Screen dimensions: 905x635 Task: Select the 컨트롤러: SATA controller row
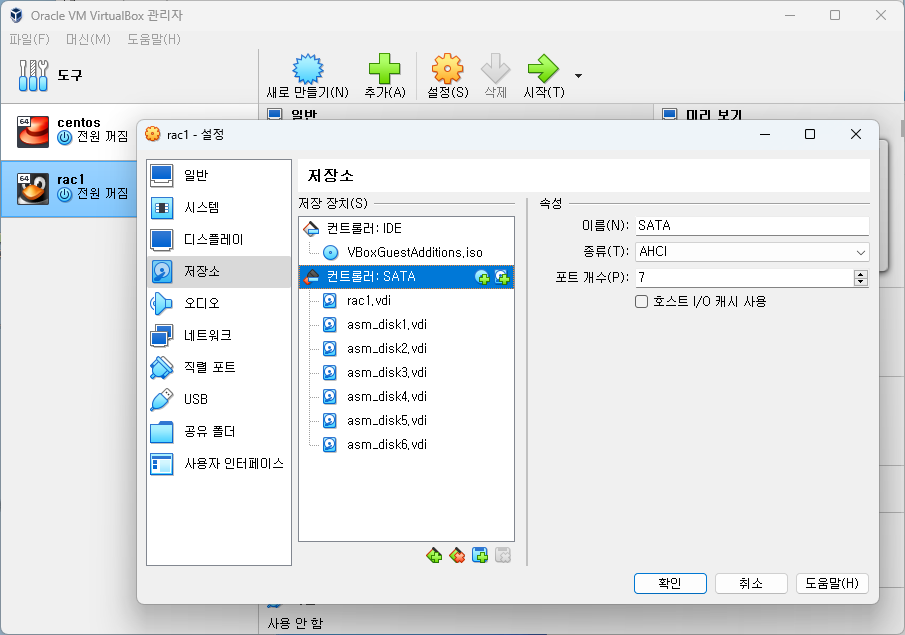[406, 277]
